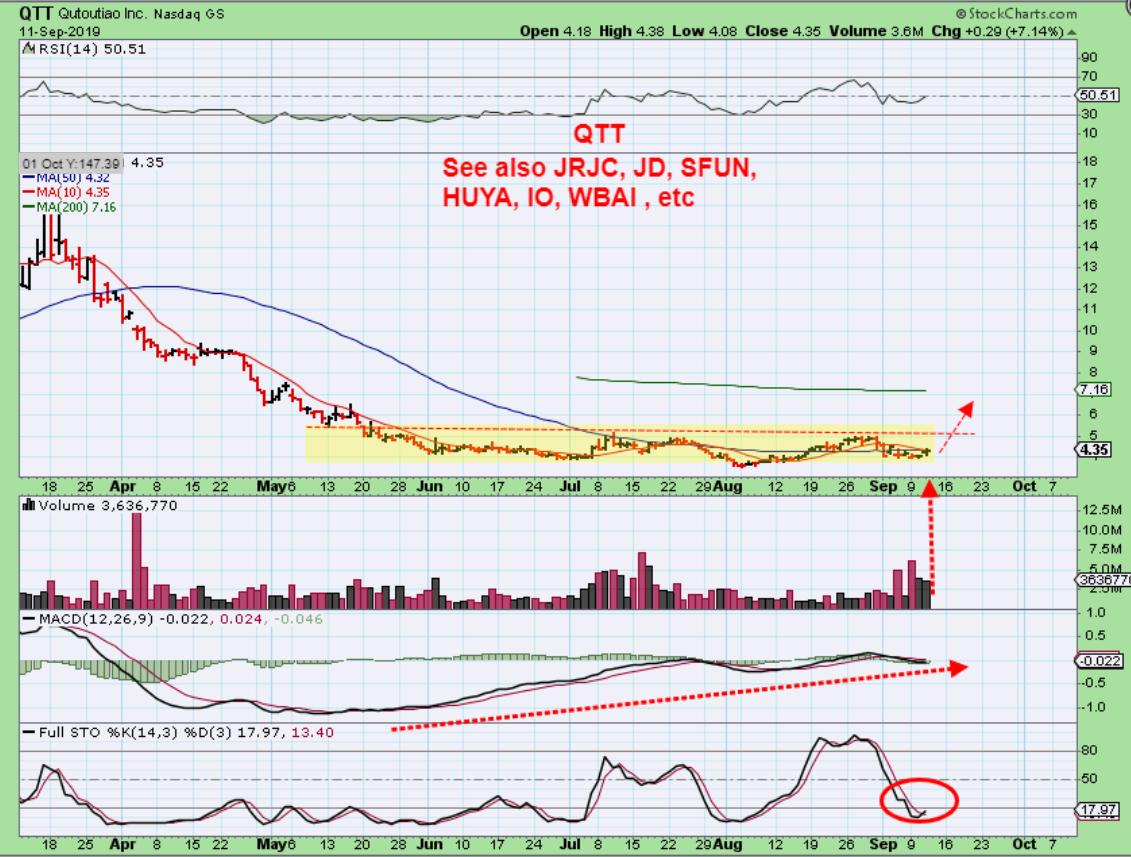Click the High 4.38 value
Viewport: 1131px width, 857px height.
click(631, 31)
